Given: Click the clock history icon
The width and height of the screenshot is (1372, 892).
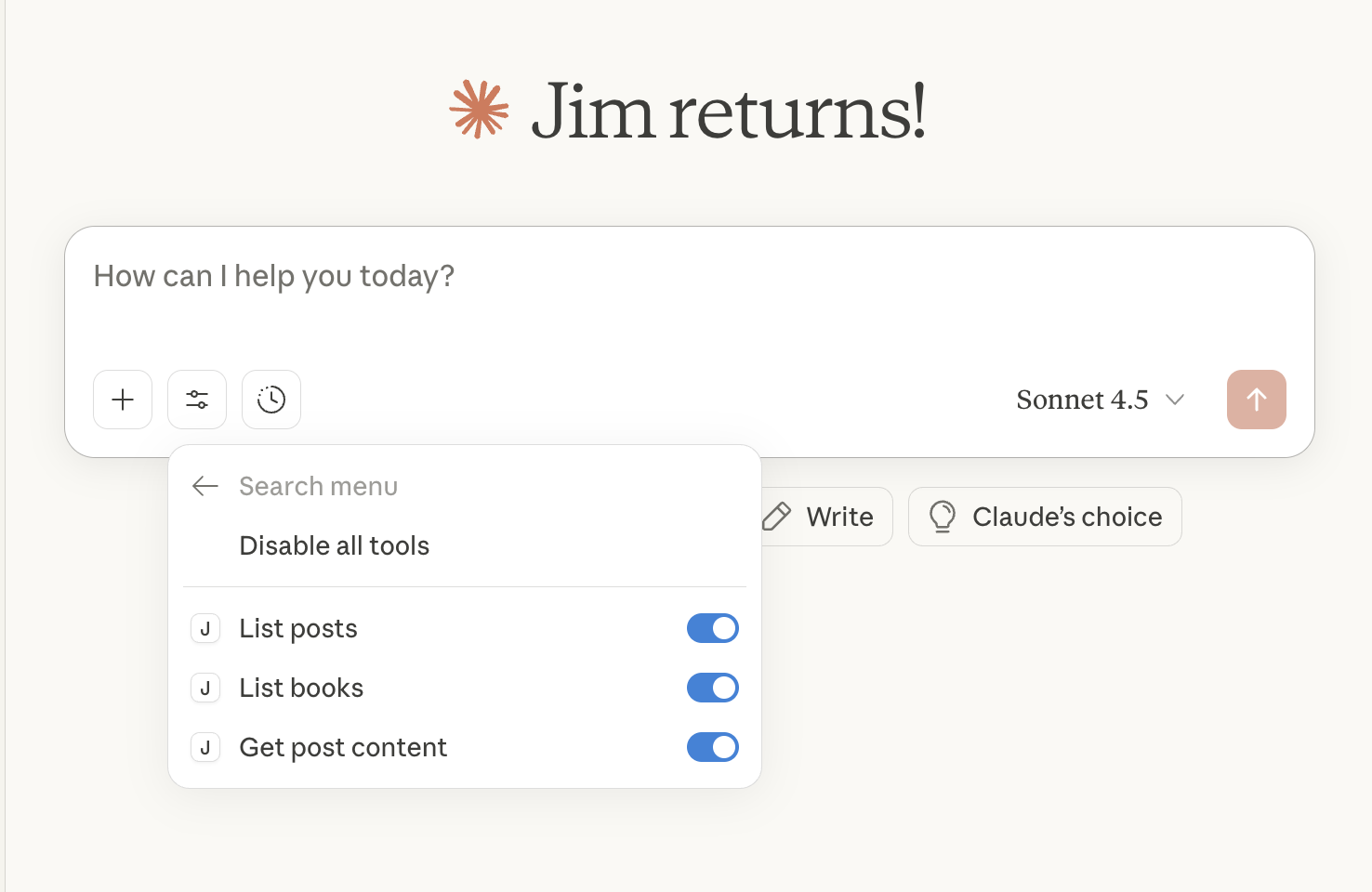Looking at the screenshot, I should pos(271,400).
